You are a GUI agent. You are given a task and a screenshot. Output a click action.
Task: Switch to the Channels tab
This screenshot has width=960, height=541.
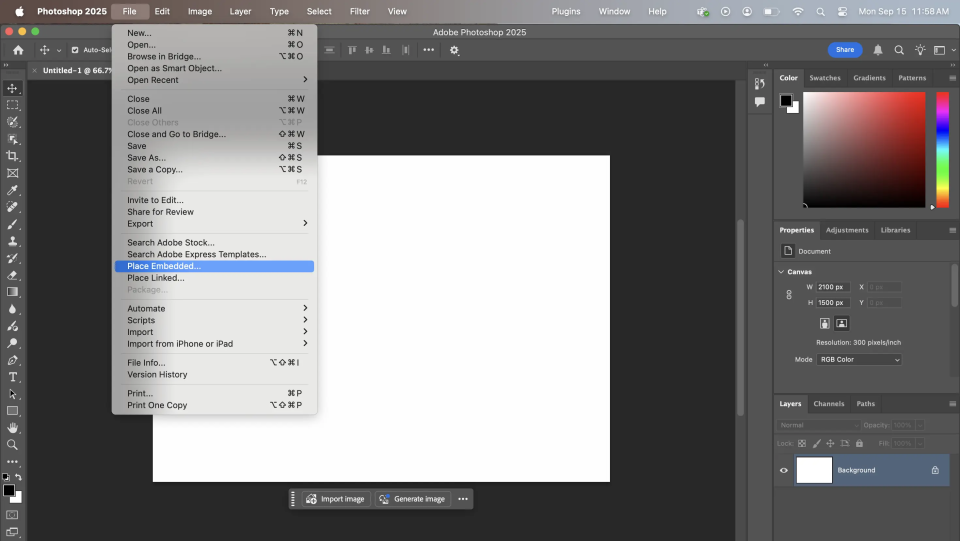828,404
